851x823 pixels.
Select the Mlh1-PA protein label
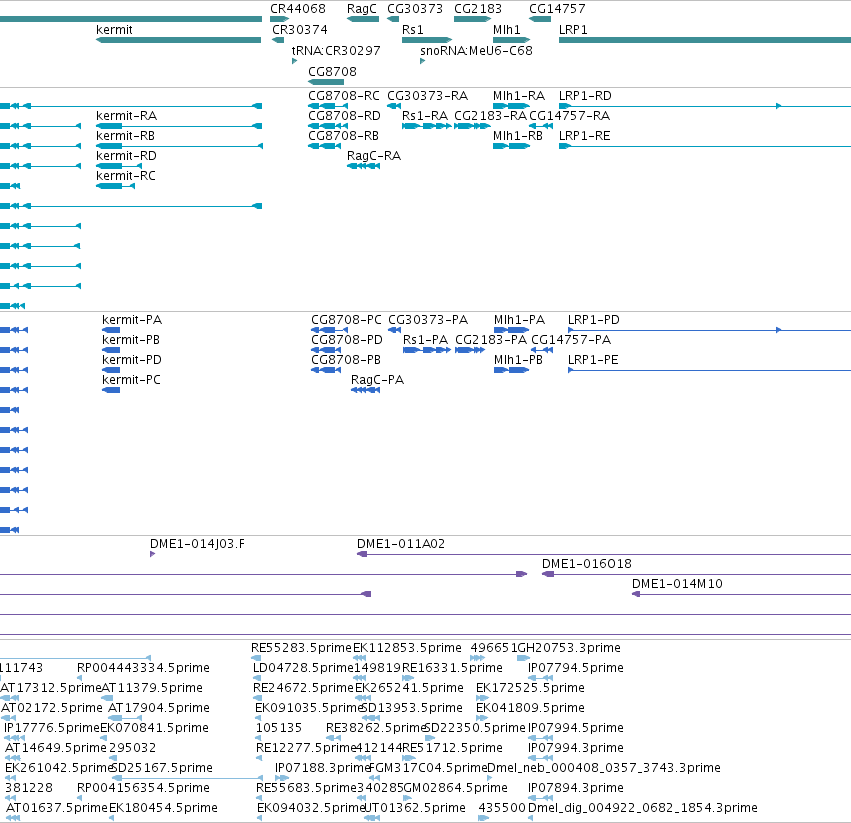click(x=519, y=320)
